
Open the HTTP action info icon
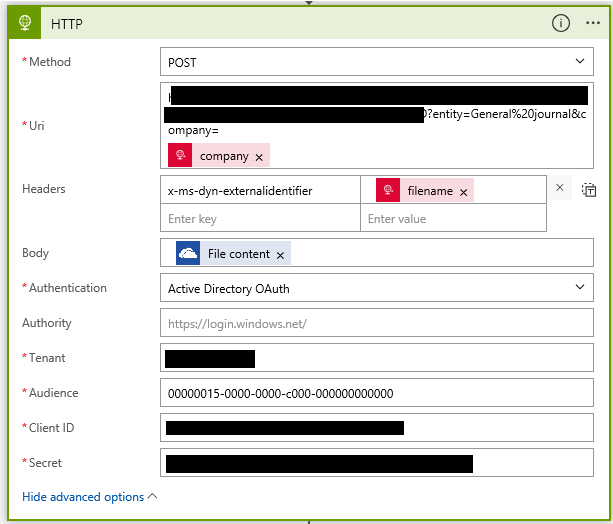click(x=561, y=22)
